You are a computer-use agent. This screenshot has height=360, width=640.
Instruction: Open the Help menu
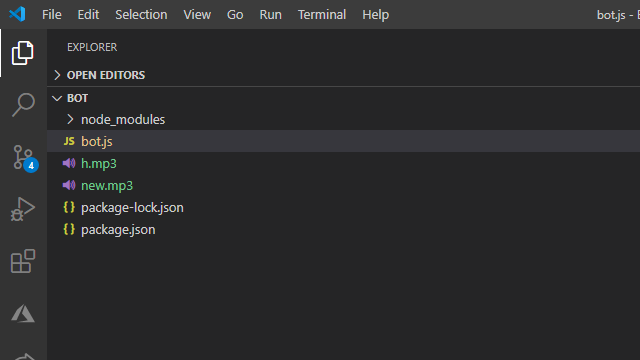376,15
